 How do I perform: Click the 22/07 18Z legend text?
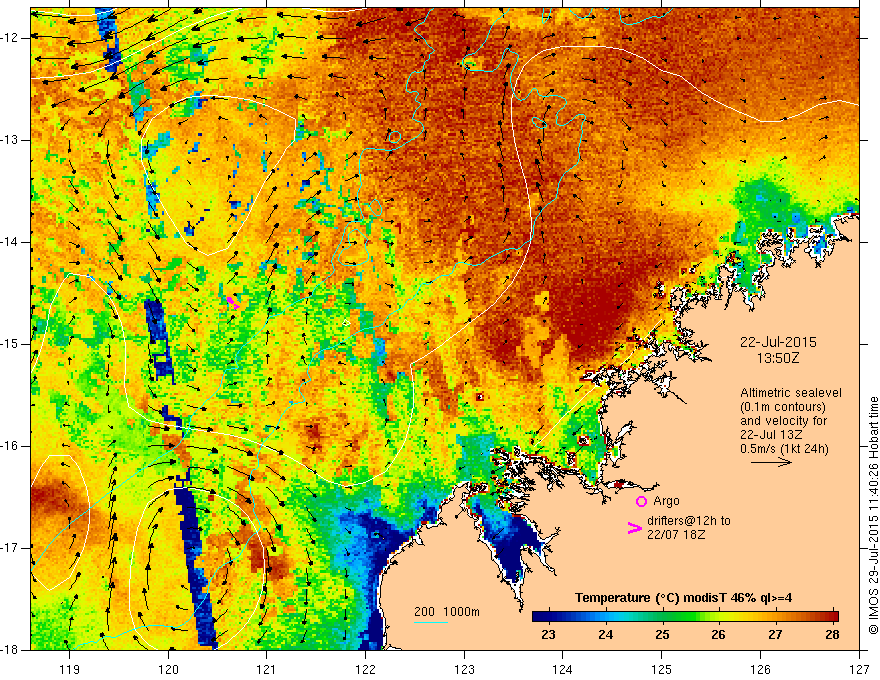click(x=676, y=535)
